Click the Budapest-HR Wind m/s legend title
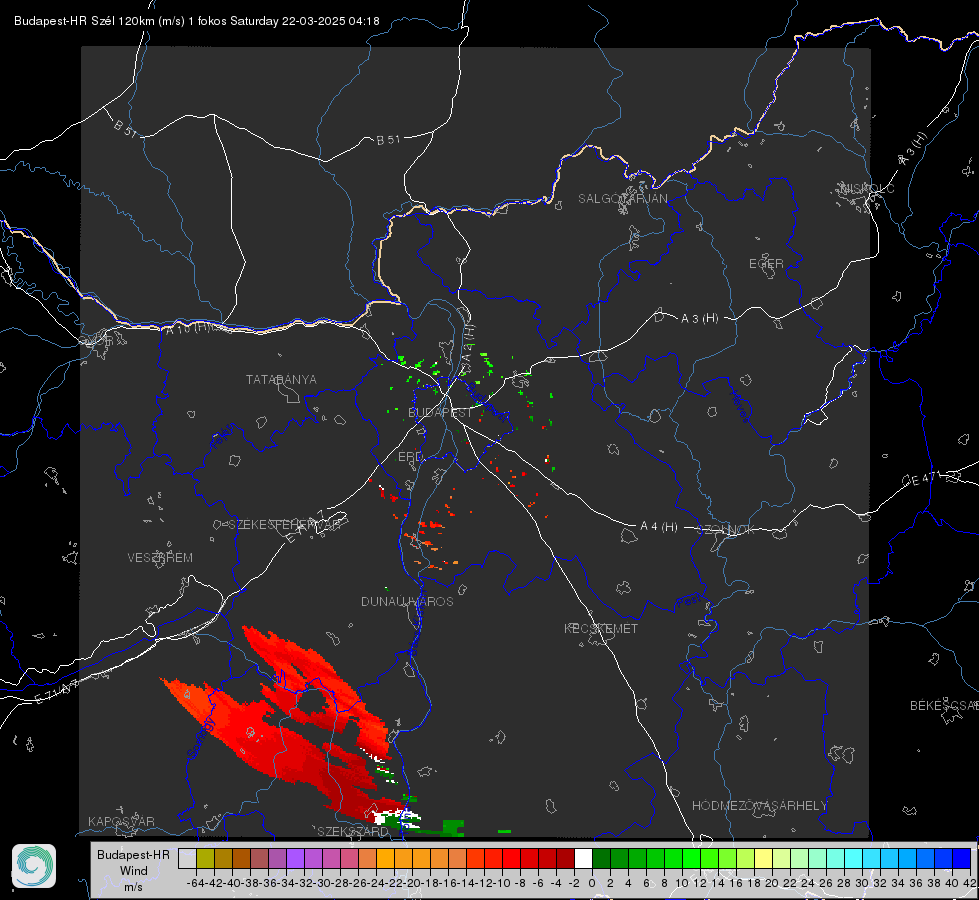The height and width of the screenshot is (900, 979). [x=134, y=871]
